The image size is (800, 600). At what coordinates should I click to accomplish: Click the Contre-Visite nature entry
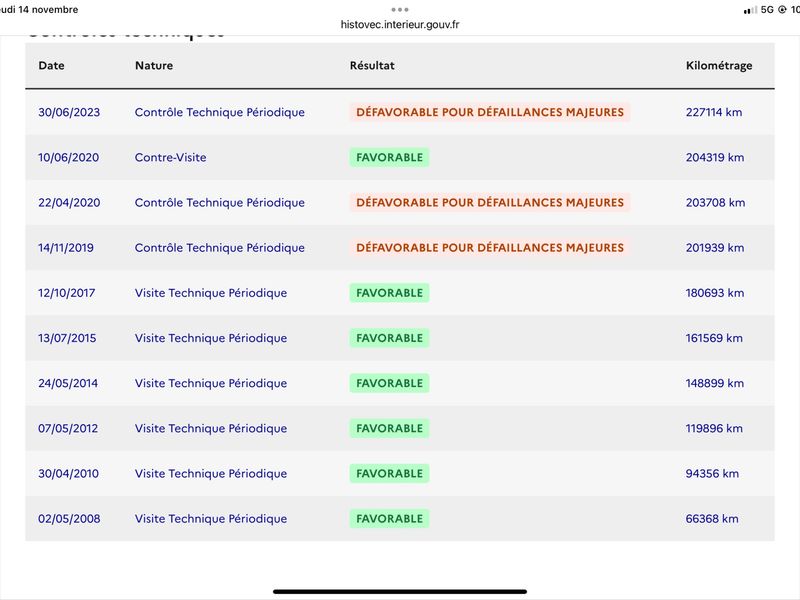[170, 157]
